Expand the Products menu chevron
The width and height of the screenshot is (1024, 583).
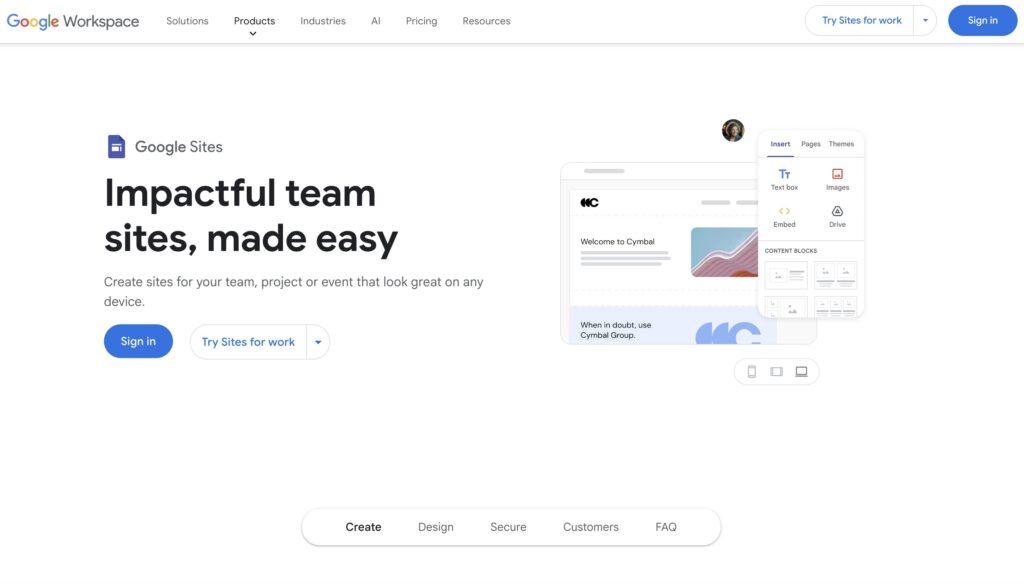click(x=253, y=31)
